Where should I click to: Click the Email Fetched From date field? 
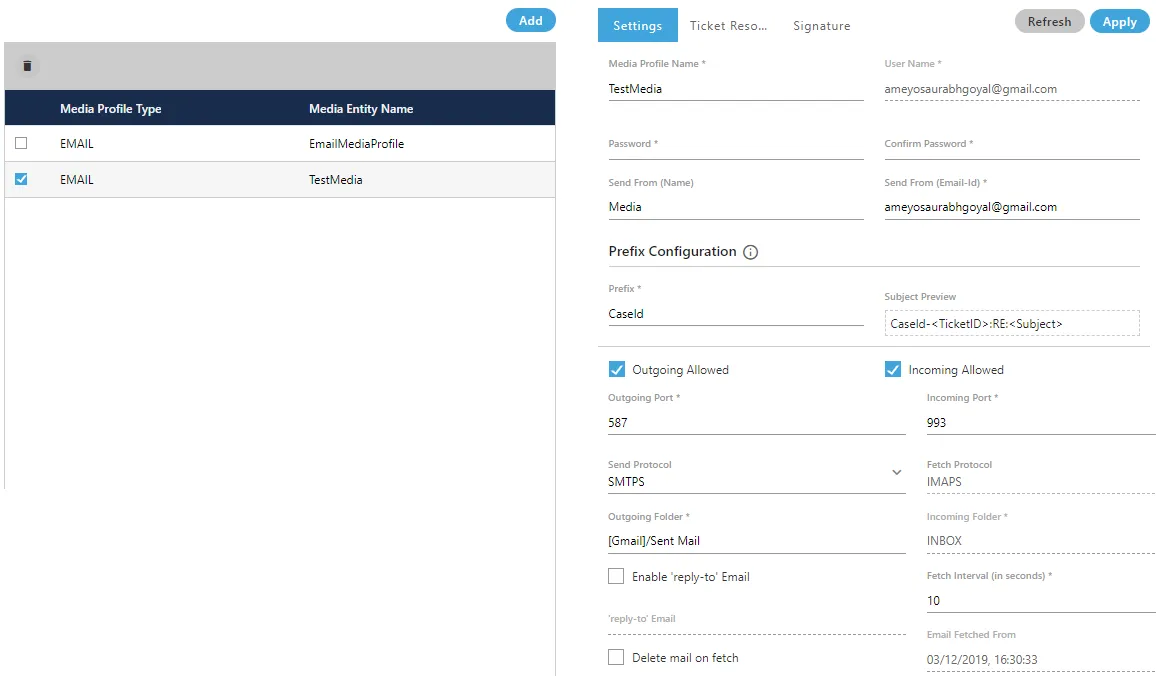point(1041,660)
